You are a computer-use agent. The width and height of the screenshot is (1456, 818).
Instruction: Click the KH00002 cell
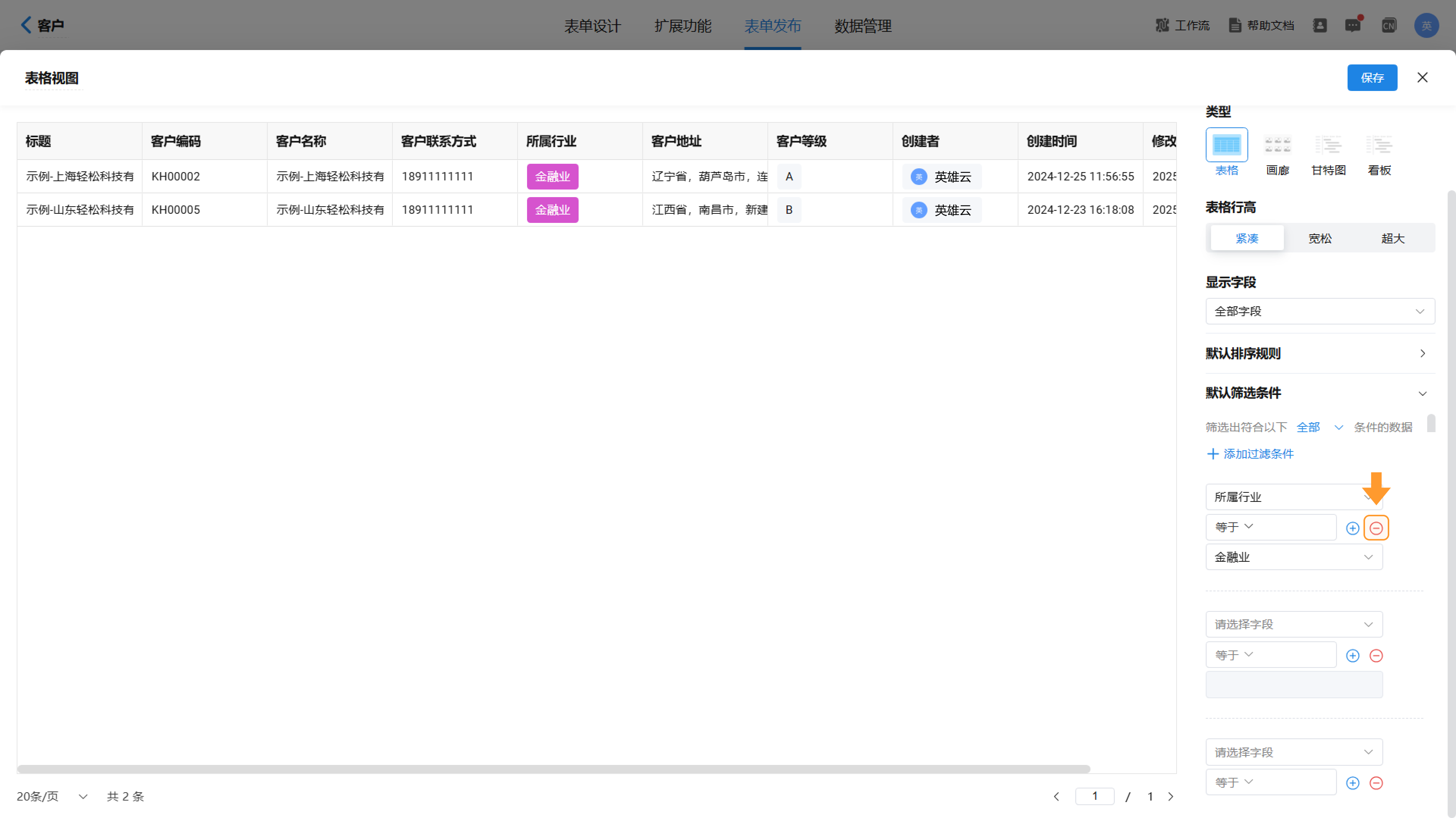click(x=205, y=177)
